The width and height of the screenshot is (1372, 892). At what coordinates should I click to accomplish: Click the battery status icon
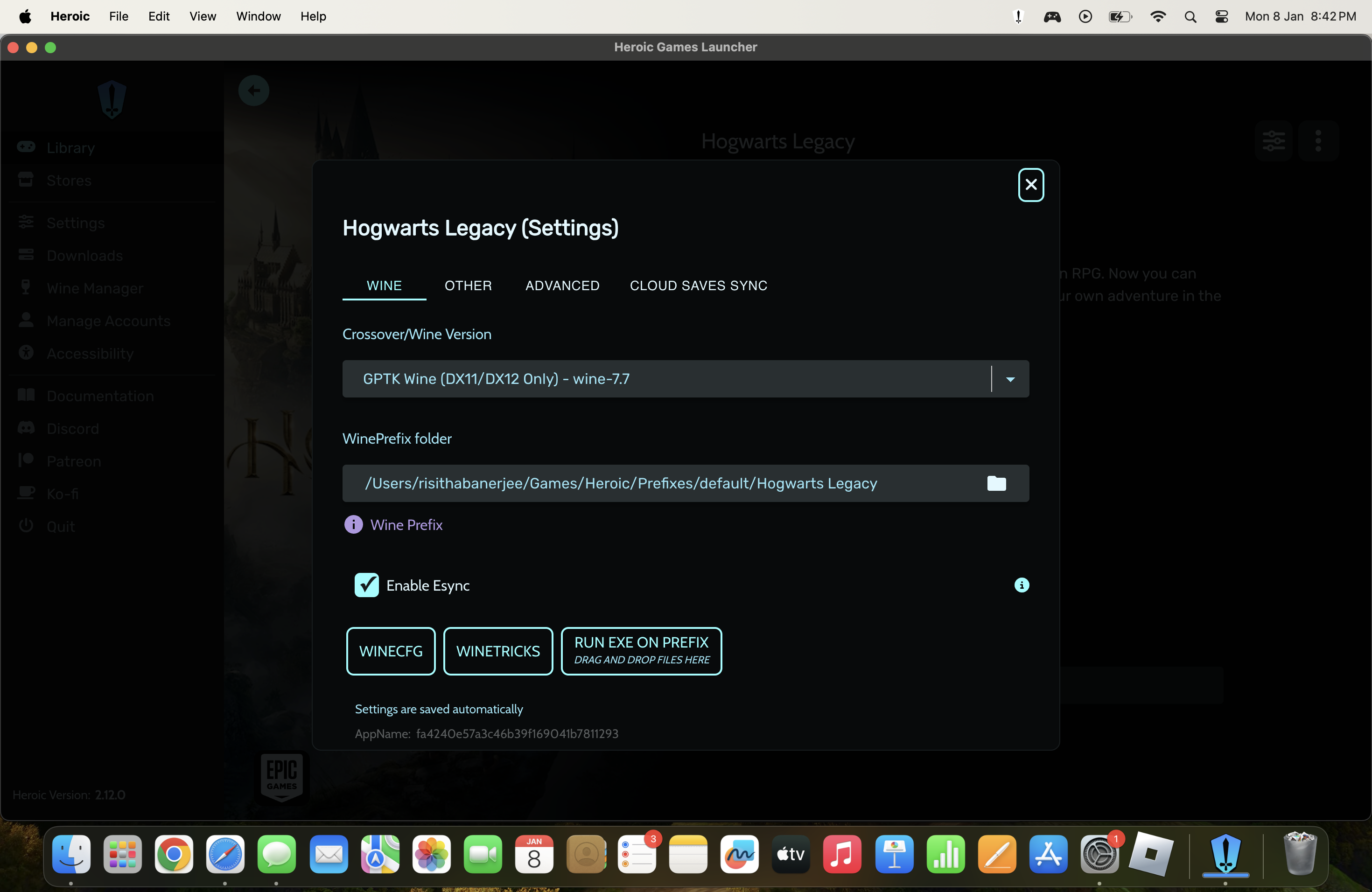pyautogui.click(x=1120, y=17)
